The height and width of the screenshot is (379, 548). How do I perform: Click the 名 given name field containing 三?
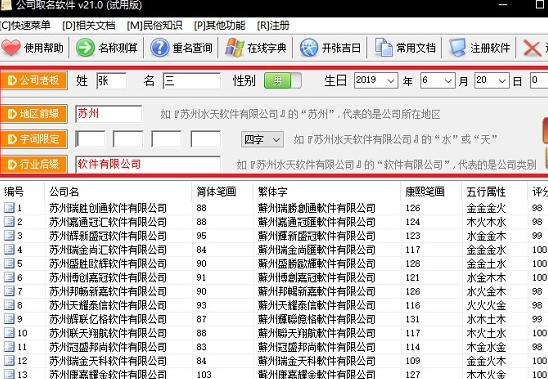tap(192, 81)
